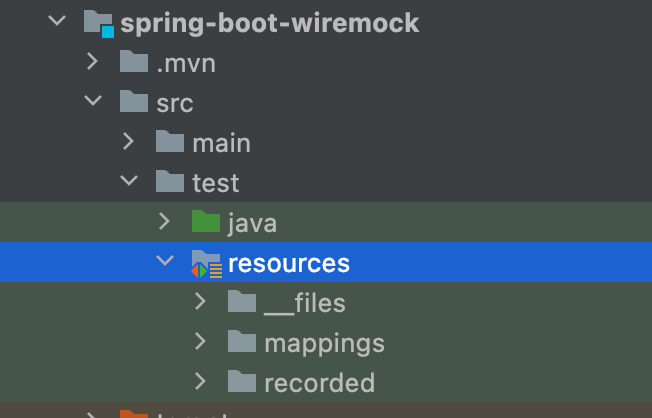Viewport: 652px width, 418px height.
Task: Click the mappings folder icon
Action: click(242, 341)
